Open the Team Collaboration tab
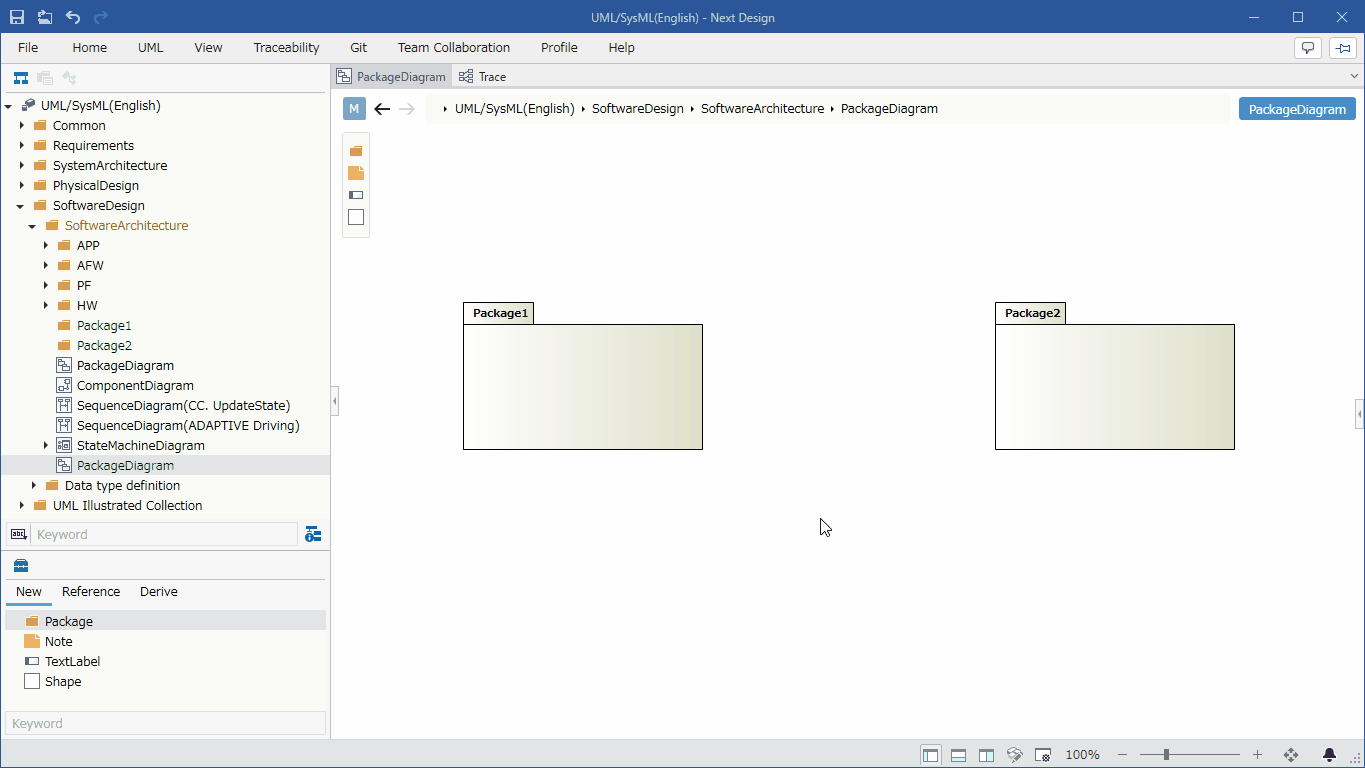The width and height of the screenshot is (1365, 768). (454, 47)
